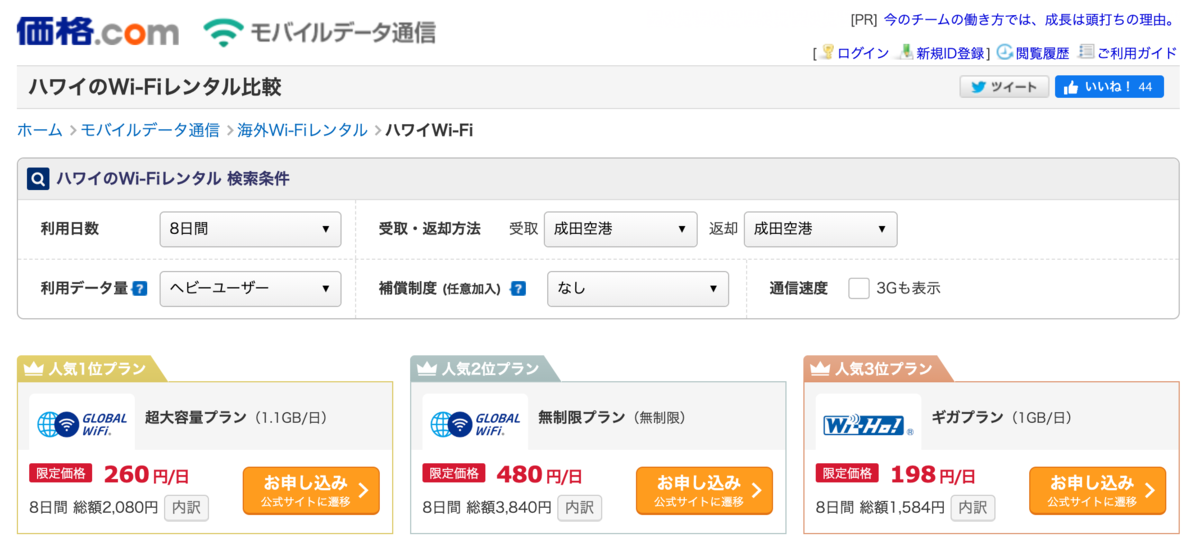Click お申し込み button for the 480円 plan
Image resolution: width=1200 pixels, height=551 pixels.
coord(704,490)
